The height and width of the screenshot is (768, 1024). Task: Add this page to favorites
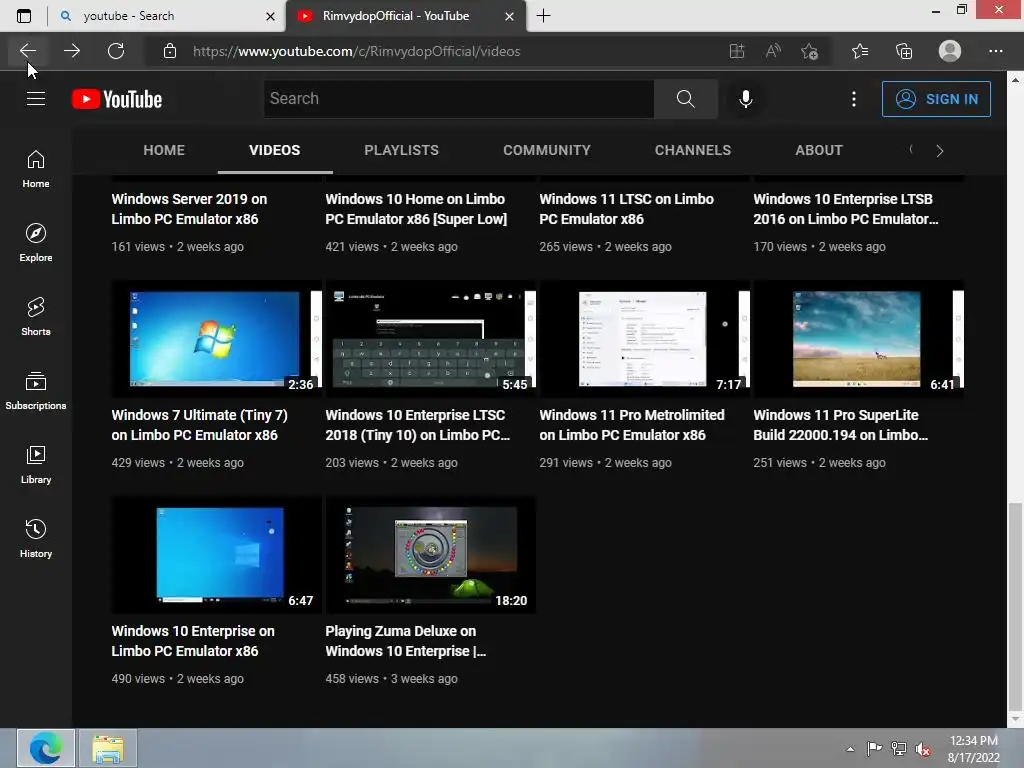pyautogui.click(x=809, y=51)
